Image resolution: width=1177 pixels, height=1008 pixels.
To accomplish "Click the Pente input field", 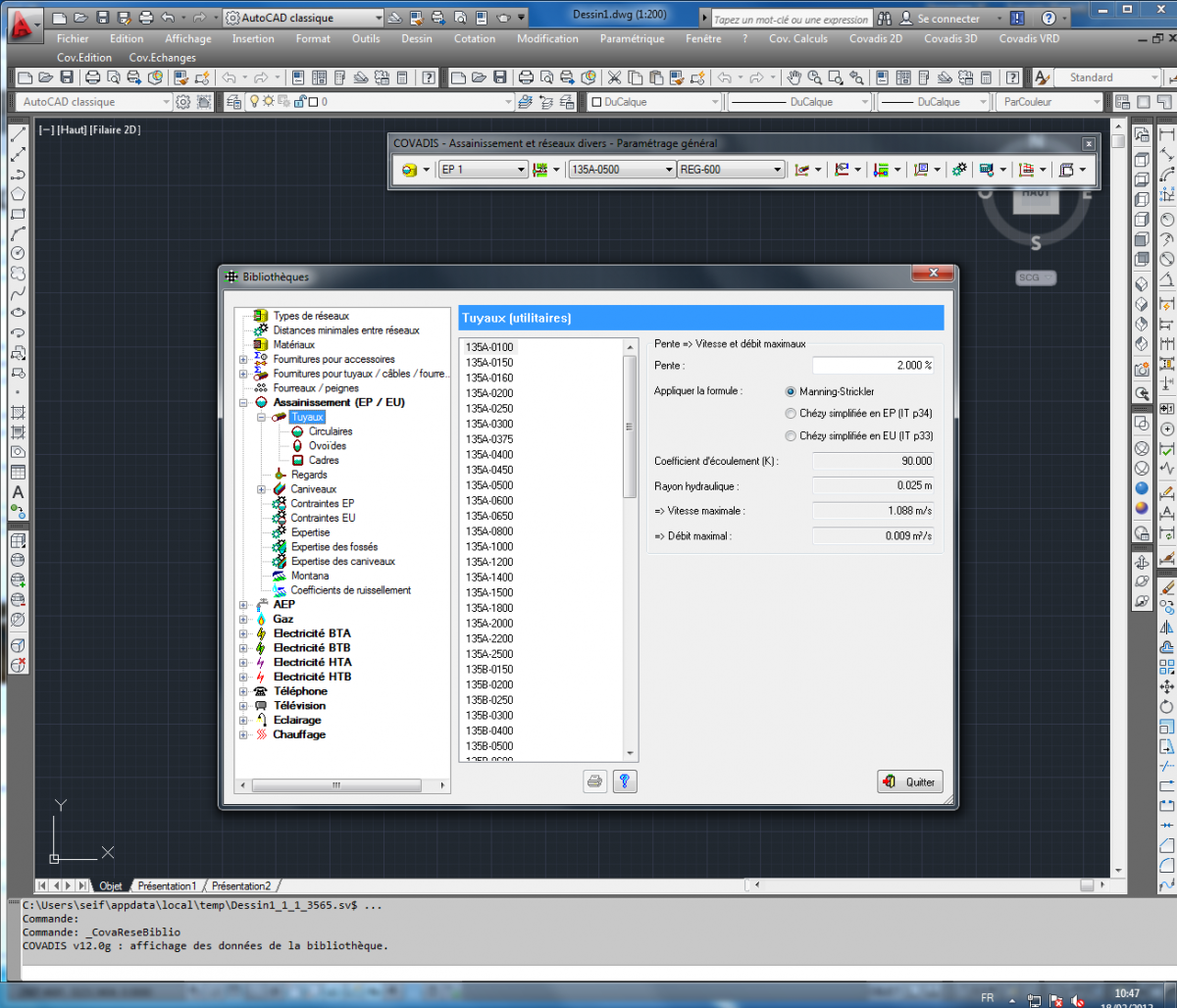I will [x=873, y=365].
